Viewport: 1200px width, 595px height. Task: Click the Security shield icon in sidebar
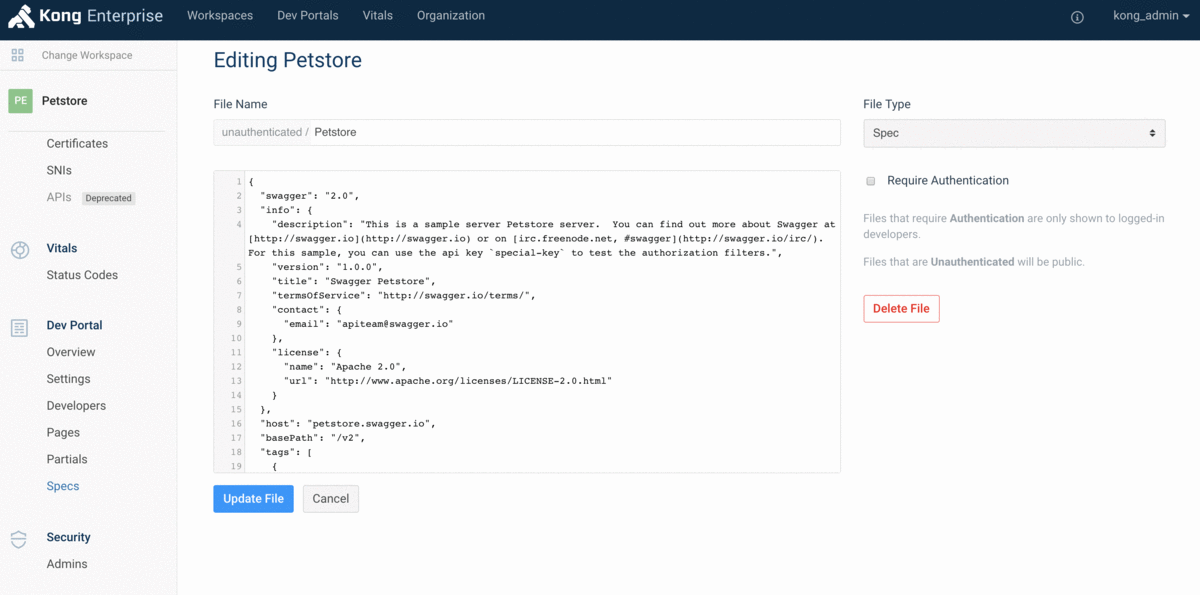pyautogui.click(x=19, y=540)
